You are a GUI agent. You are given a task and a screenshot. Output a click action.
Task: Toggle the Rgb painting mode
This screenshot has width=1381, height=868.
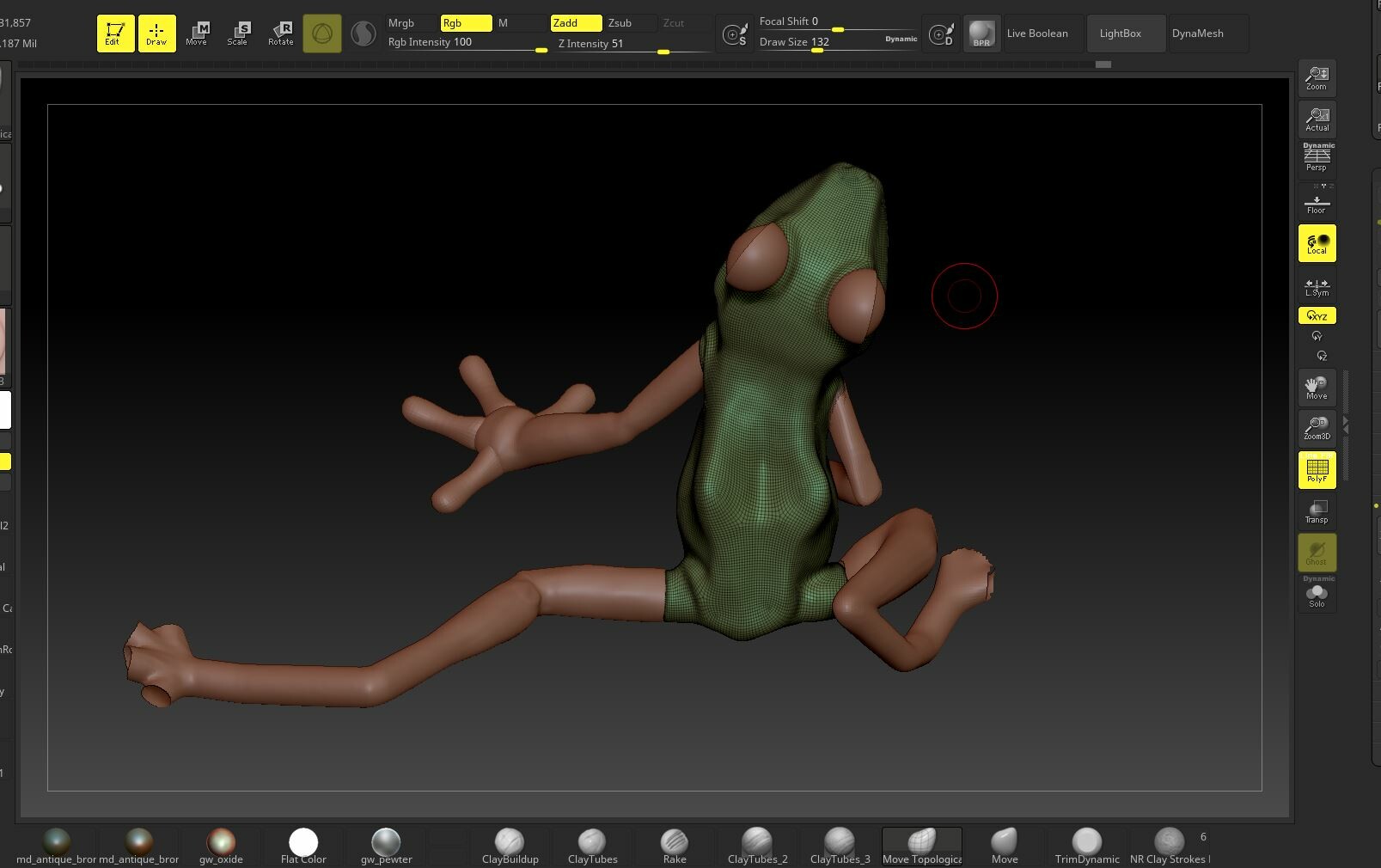[466, 23]
